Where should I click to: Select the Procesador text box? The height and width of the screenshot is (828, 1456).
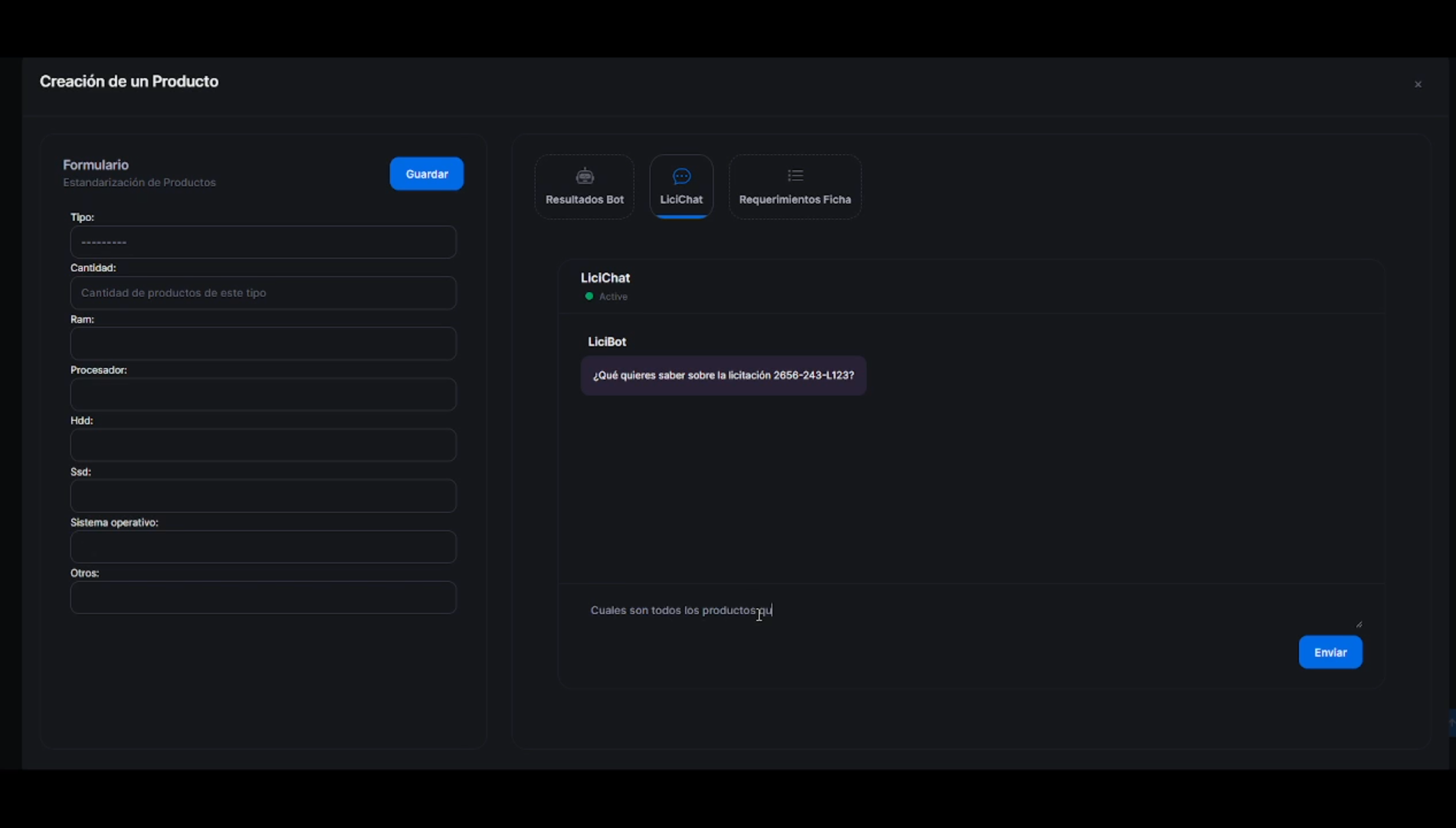tap(263, 395)
